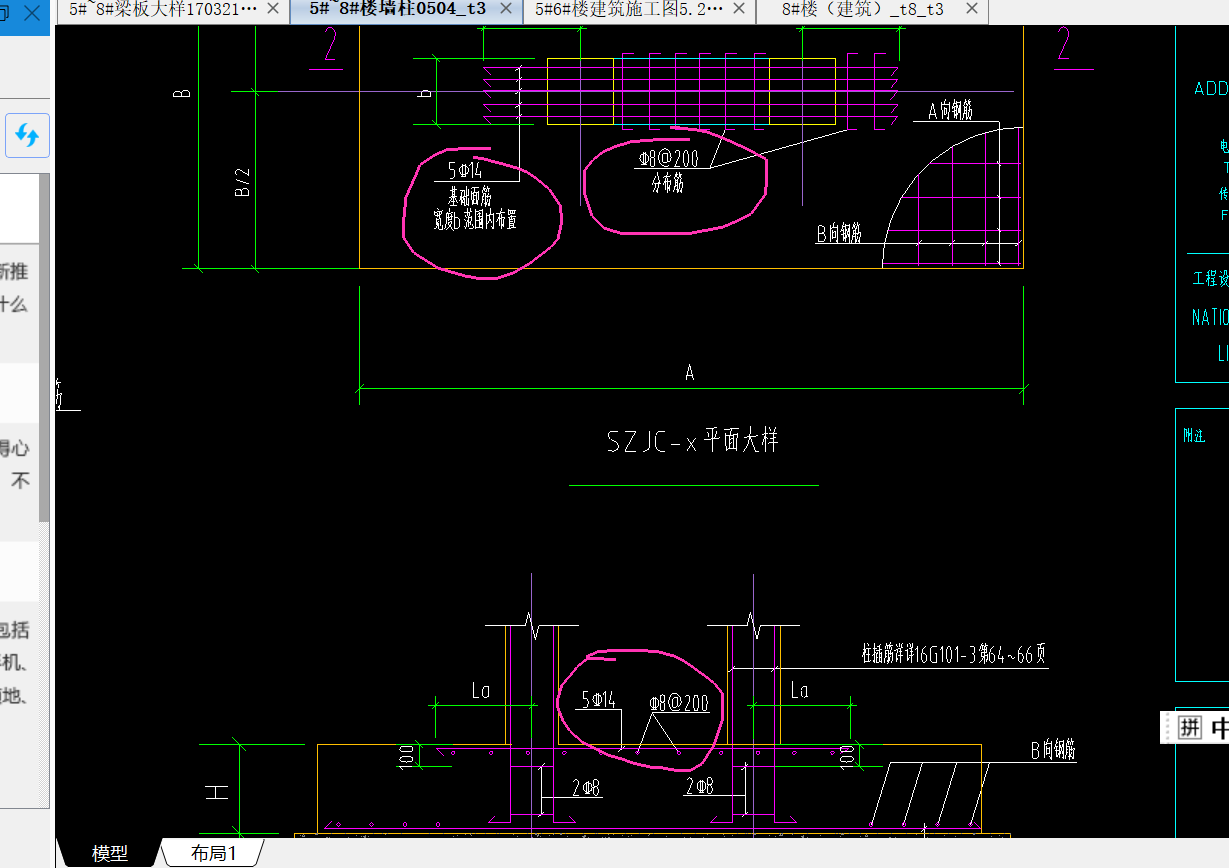Select the H height dimension label
This screenshot has height=868, width=1229.
217,792
